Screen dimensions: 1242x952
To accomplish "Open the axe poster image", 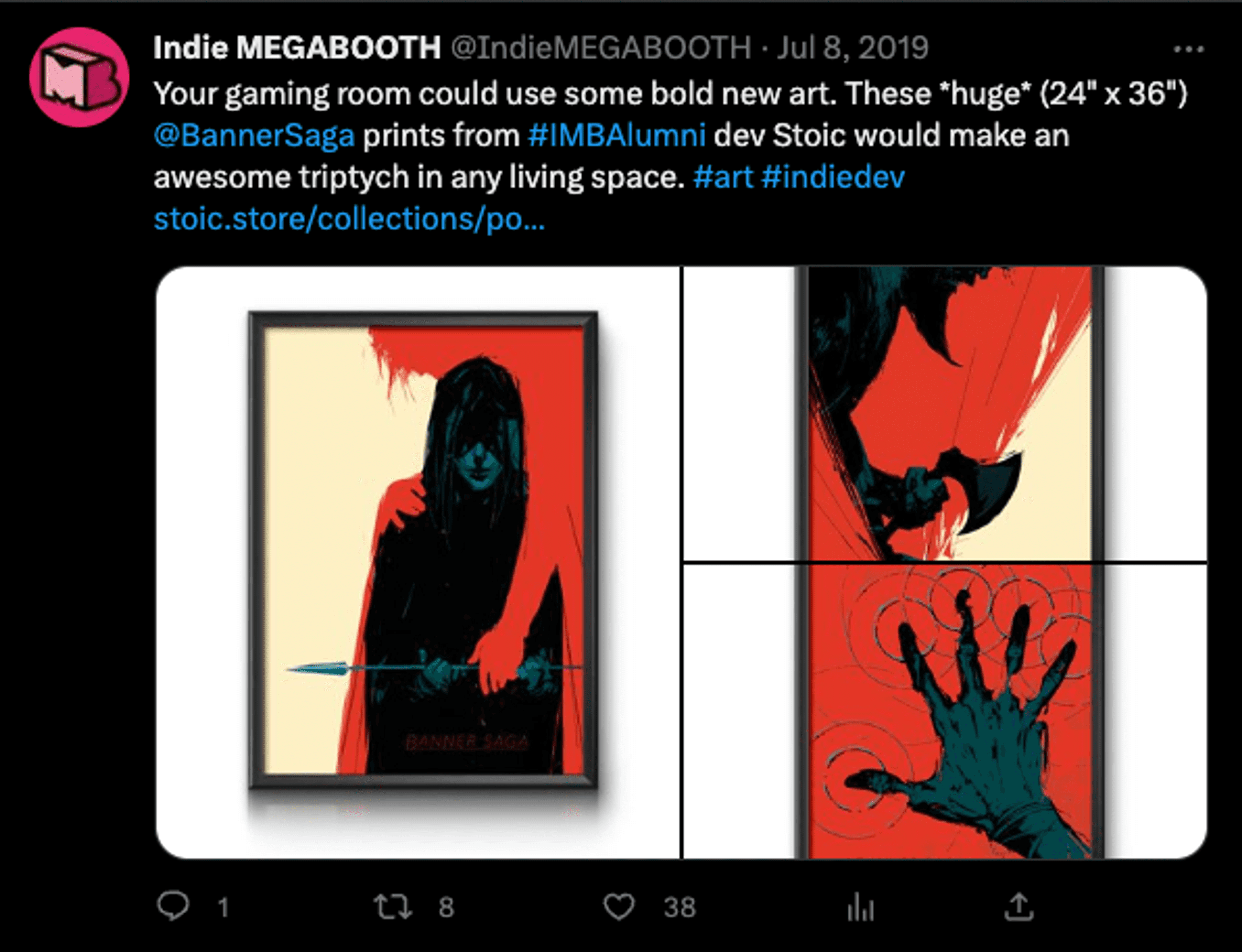I will click(x=945, y=414).
